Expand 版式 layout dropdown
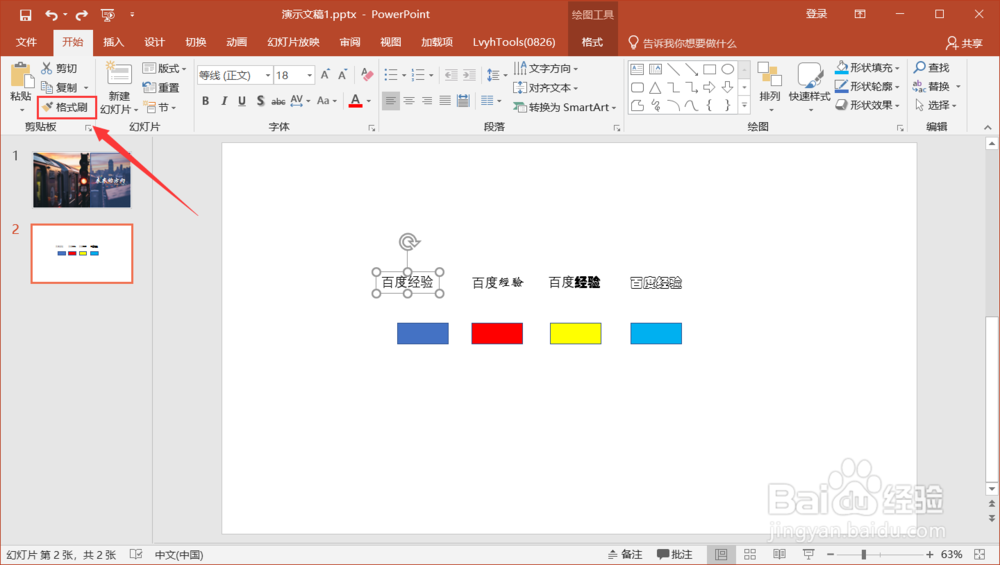This screenshot has height=565, width=1000. pyautogui.click(x=165, y=68)
